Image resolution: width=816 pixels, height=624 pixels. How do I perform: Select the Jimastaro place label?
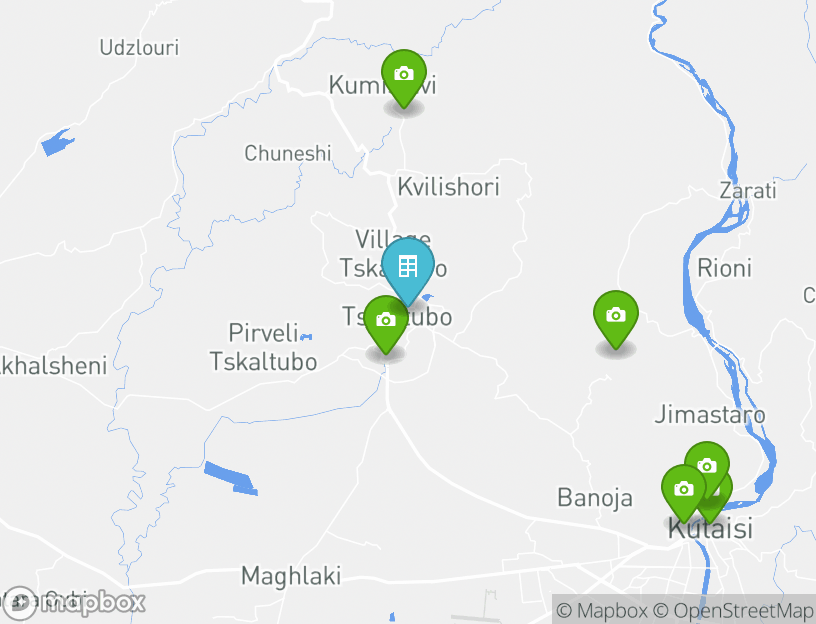(x=710, y=415)
